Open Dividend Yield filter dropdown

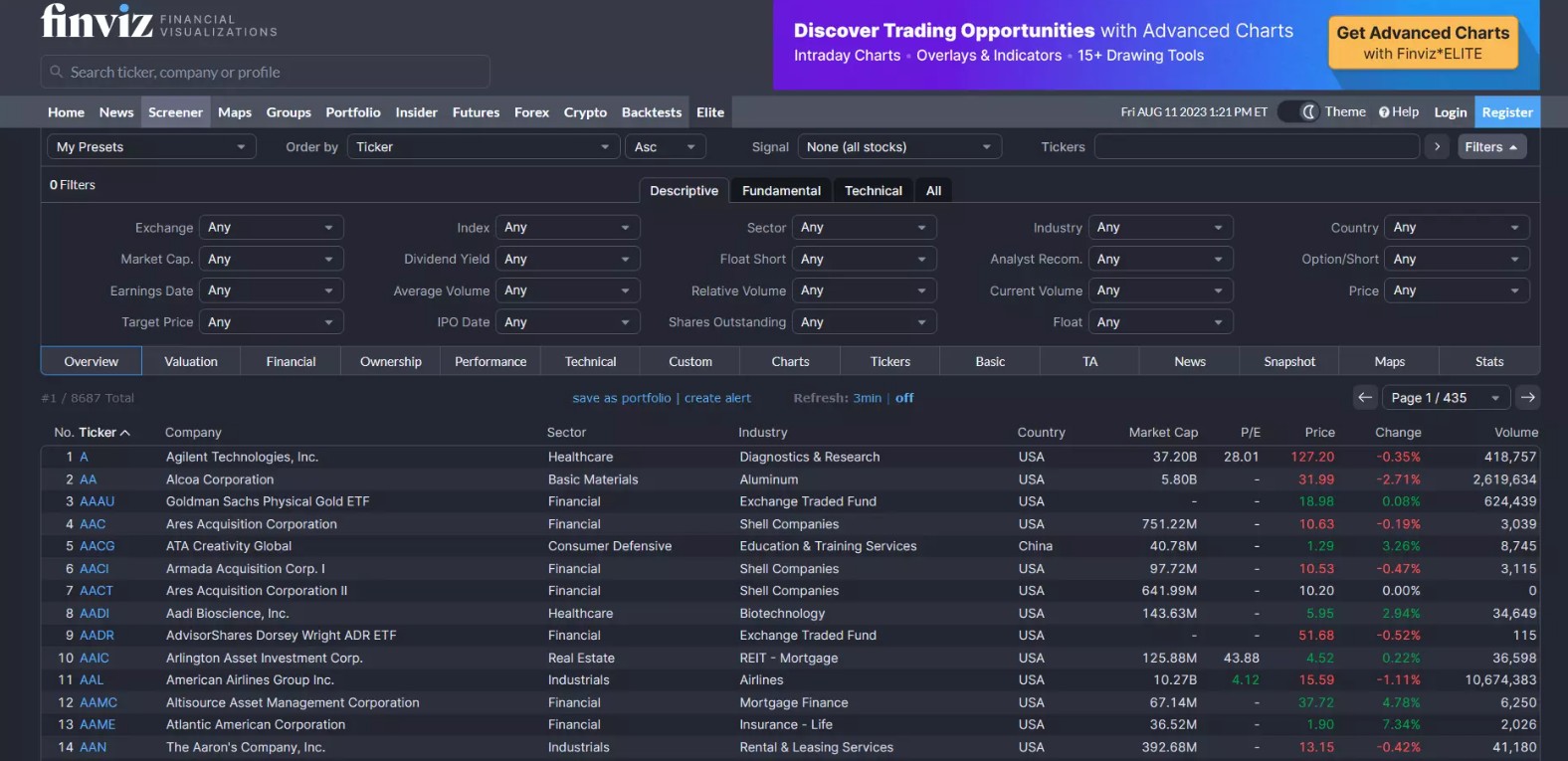(x=568, y=260)
